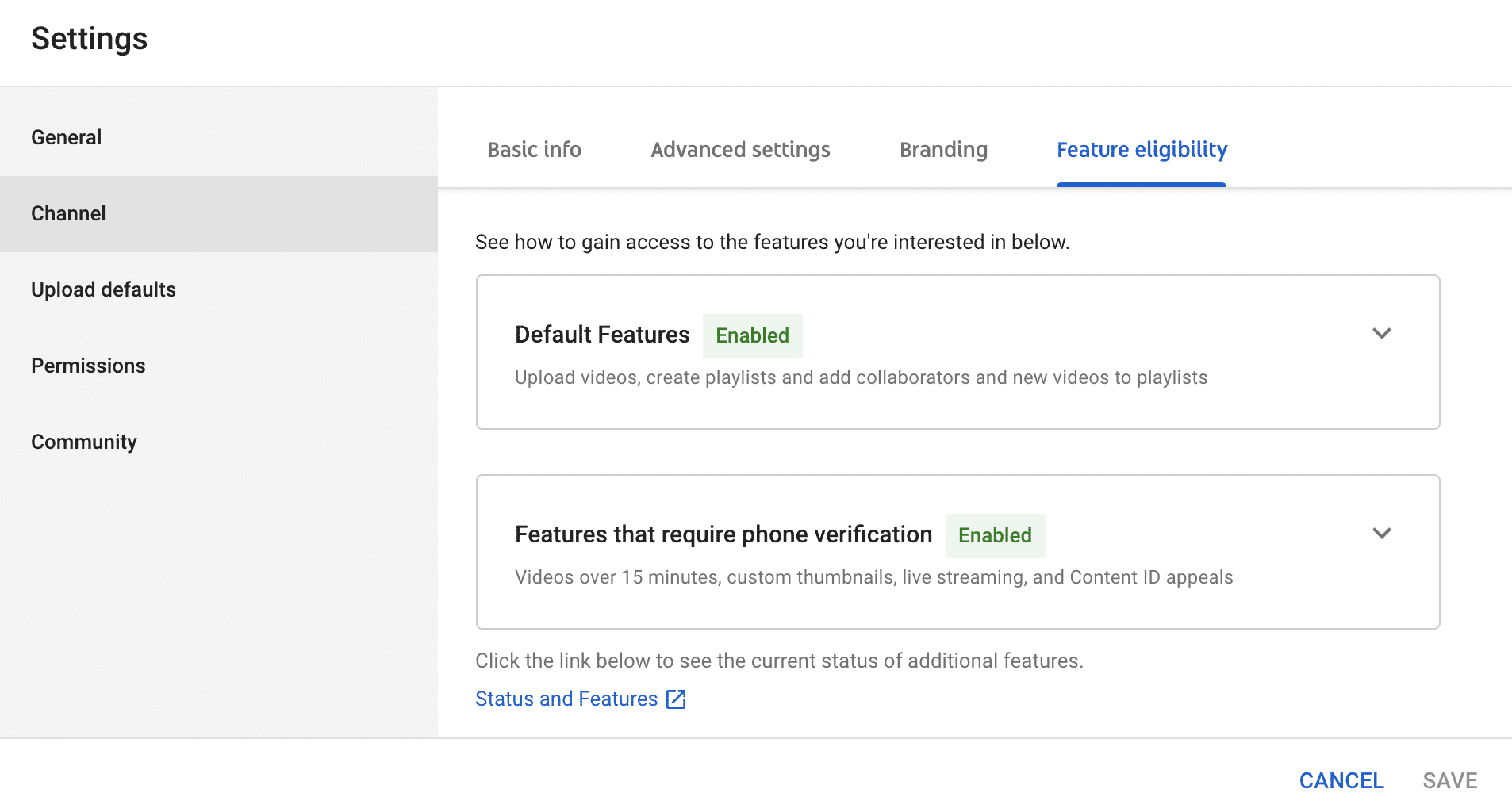Go to Community settings
Image resolution: width=1512 pixels, height=812 pixels.
[x=84, y=442]
